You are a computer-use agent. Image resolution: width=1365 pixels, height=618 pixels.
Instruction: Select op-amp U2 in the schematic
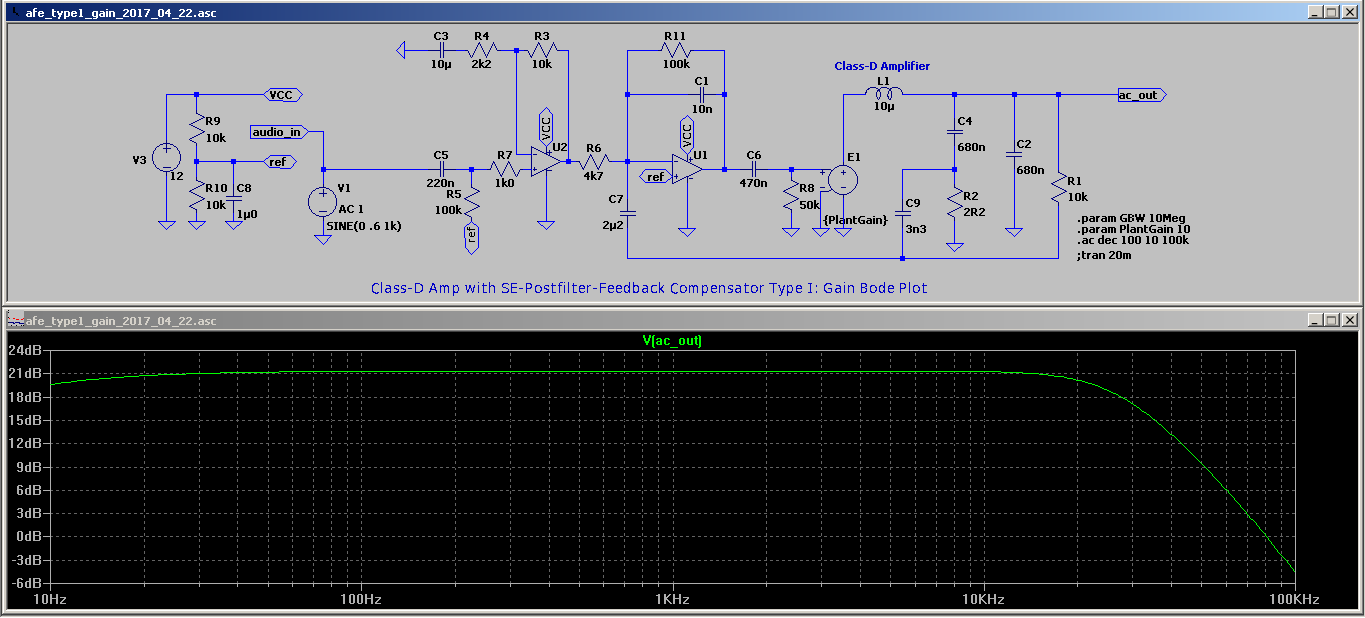(x=545, y=160)
